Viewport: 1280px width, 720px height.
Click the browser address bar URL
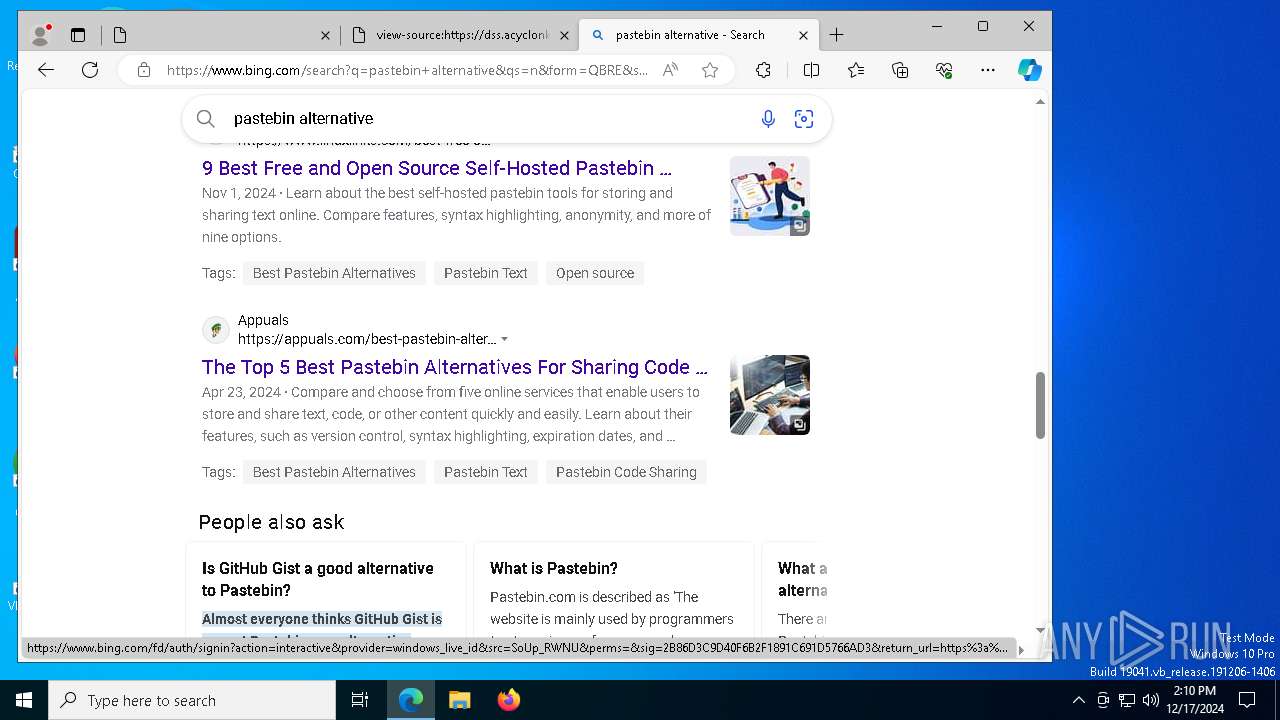(x=407, y=70)
